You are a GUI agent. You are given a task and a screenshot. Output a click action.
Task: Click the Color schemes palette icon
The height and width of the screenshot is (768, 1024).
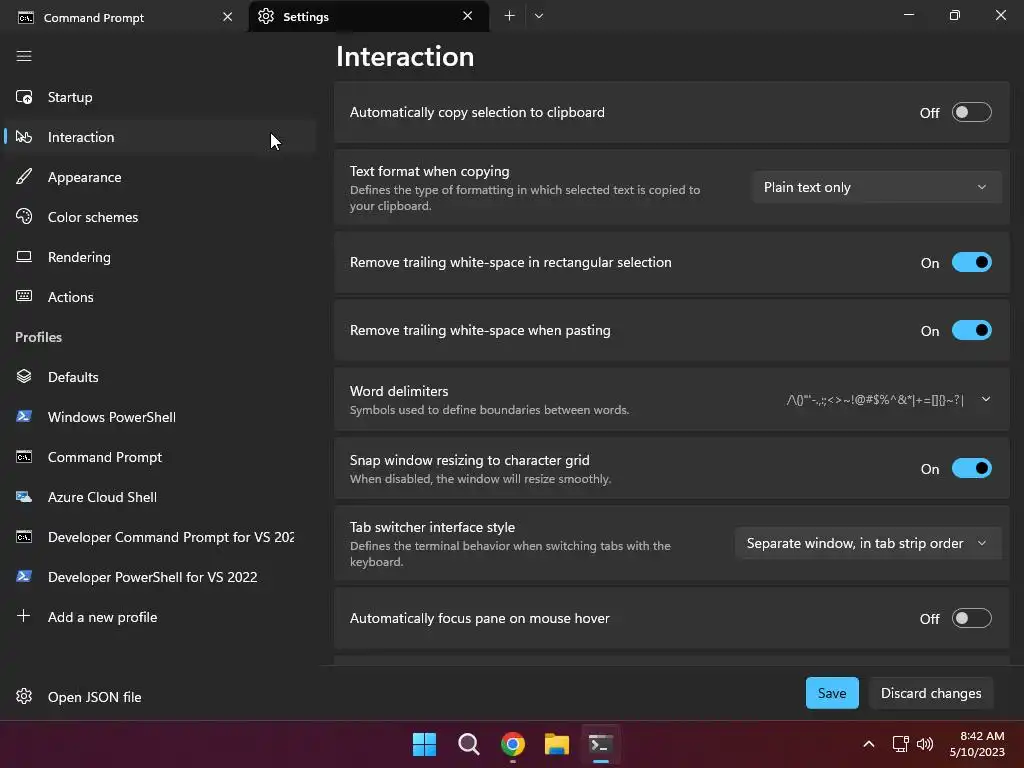pyautogui.click(x=24, y=217)
